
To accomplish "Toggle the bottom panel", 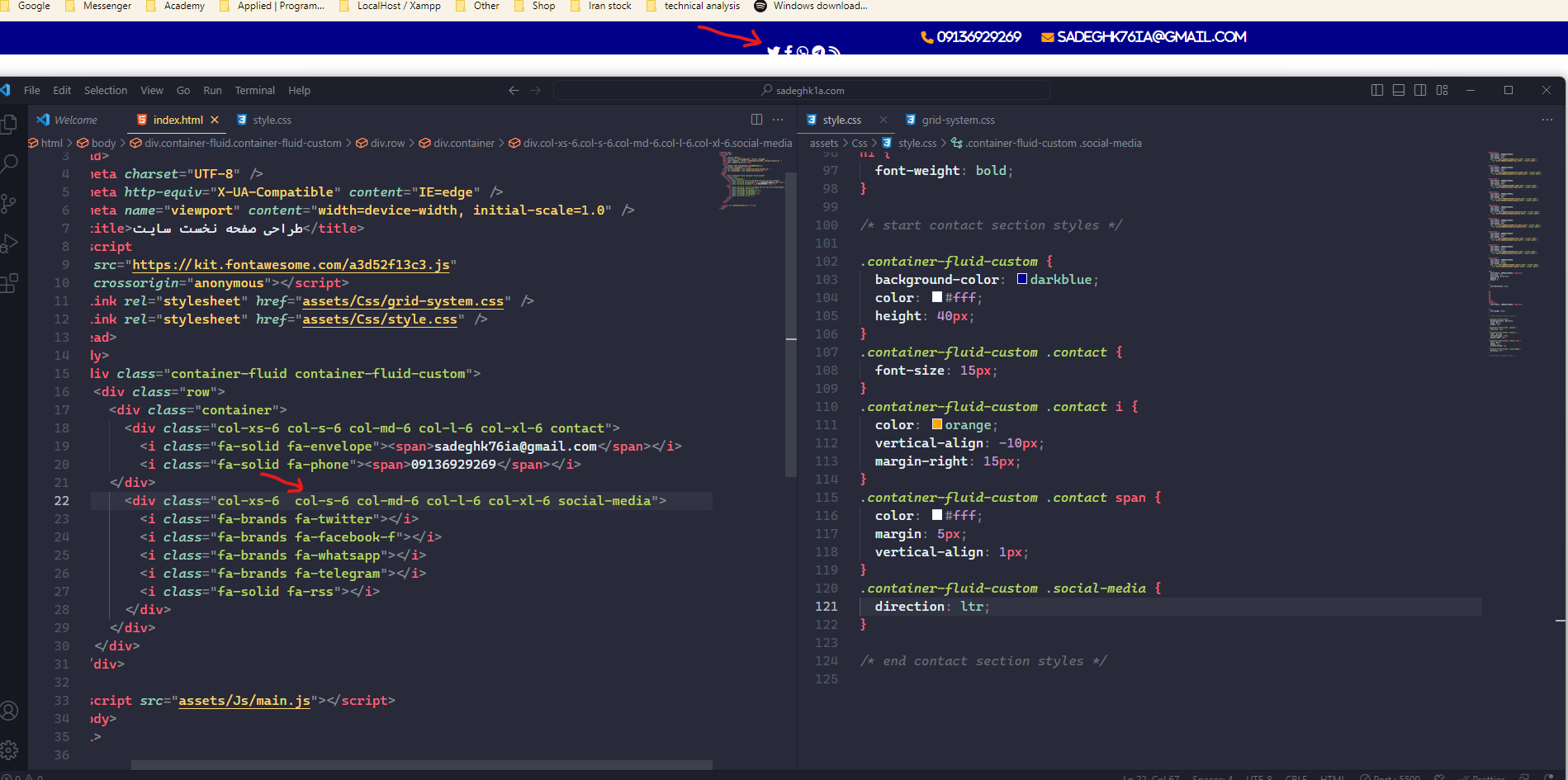I will coord(1399,90).
